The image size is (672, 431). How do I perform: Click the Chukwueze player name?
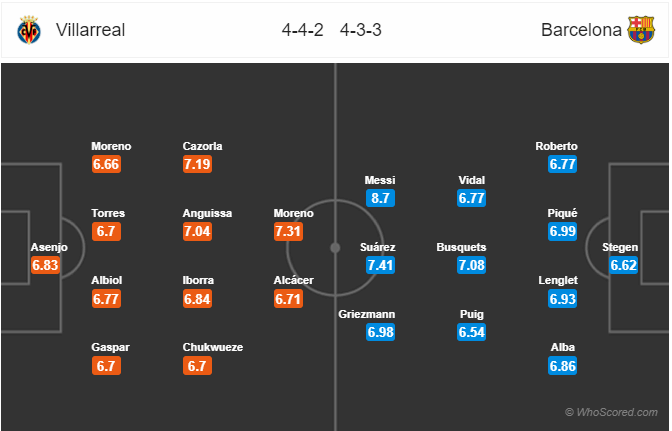coord(213,347)
